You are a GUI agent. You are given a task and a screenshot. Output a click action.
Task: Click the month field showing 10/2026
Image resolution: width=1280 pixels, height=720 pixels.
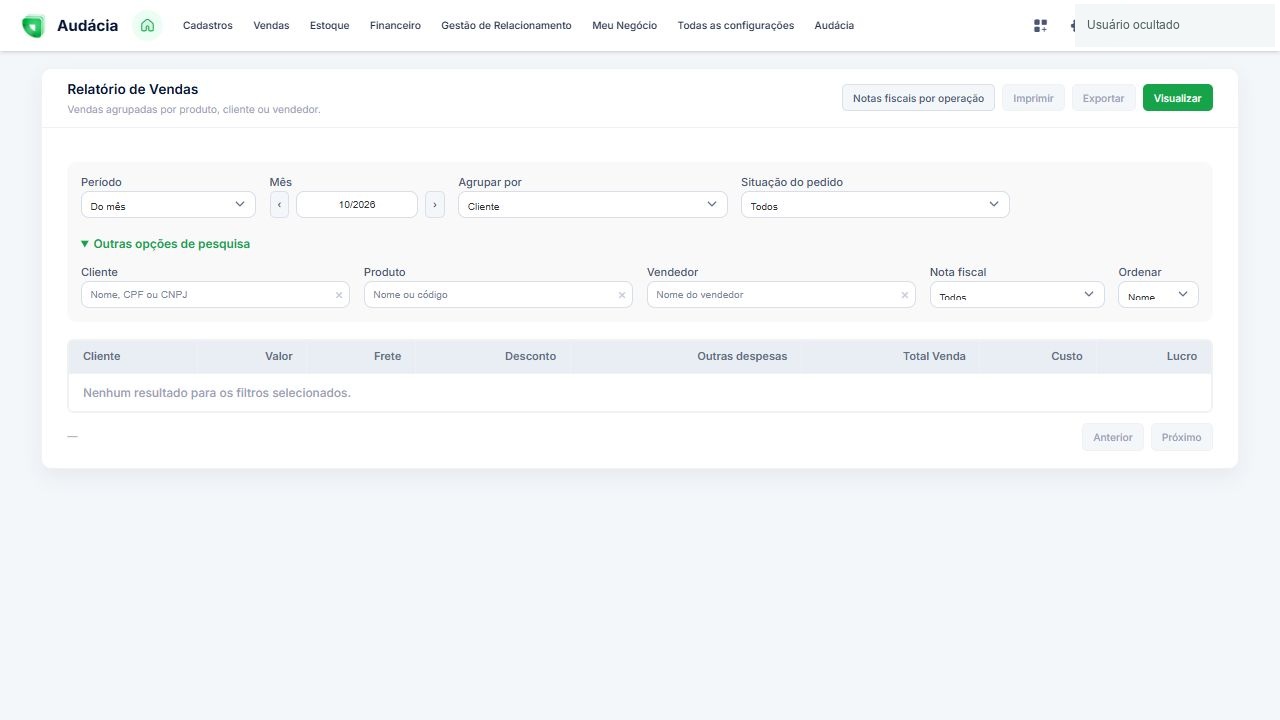point(357,204)
